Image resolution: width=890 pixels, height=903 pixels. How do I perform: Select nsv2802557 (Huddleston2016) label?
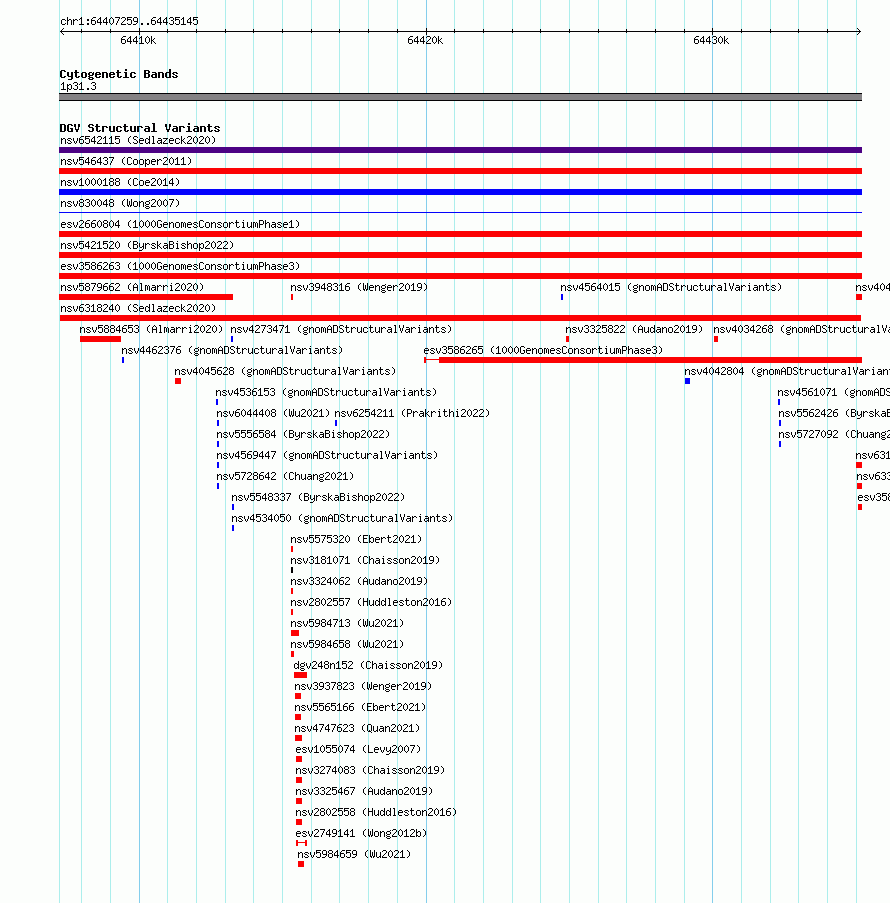(x=371, y=602)
